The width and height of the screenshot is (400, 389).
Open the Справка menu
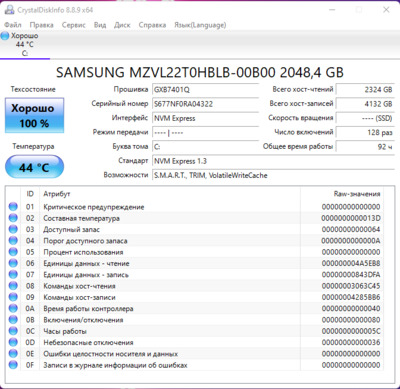coord(152,25)
